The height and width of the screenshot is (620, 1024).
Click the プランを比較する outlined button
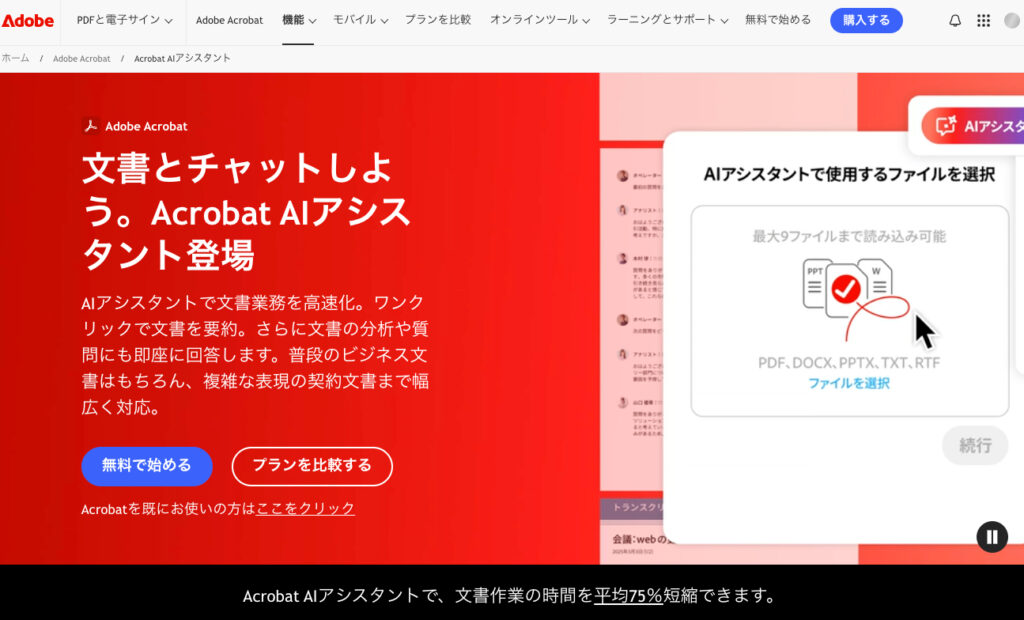(x=312, y=466)
